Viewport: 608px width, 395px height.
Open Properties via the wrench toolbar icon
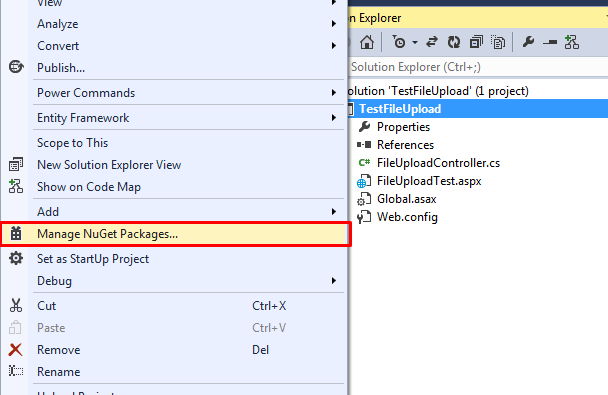tap(528, 42)
